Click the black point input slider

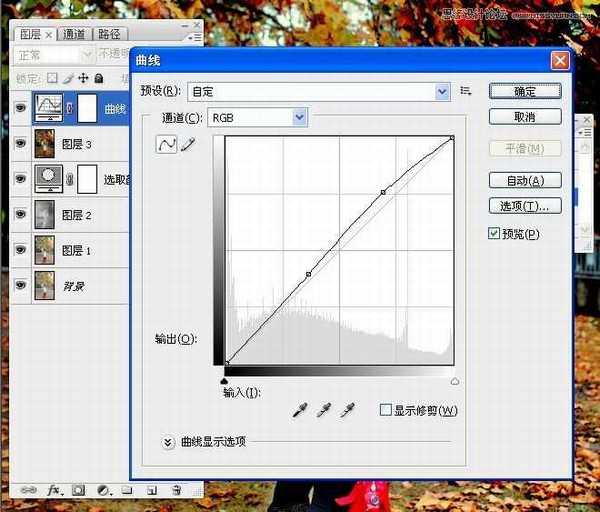pos(225,381)
